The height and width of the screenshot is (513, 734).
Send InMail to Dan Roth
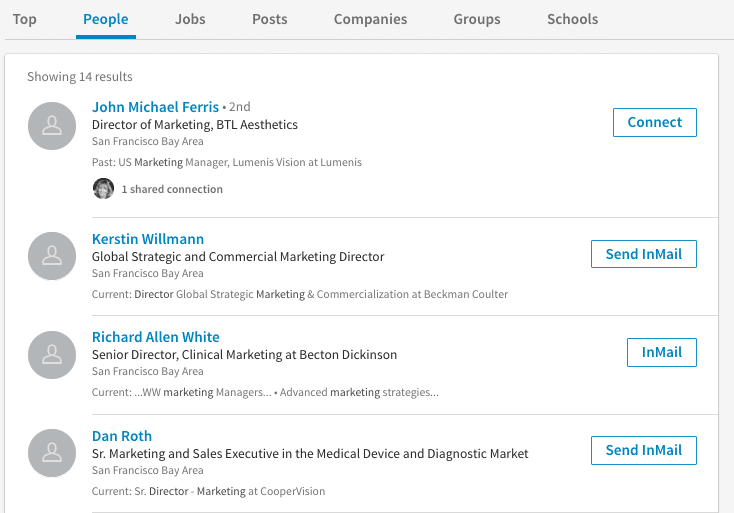(x=643, y=450)
